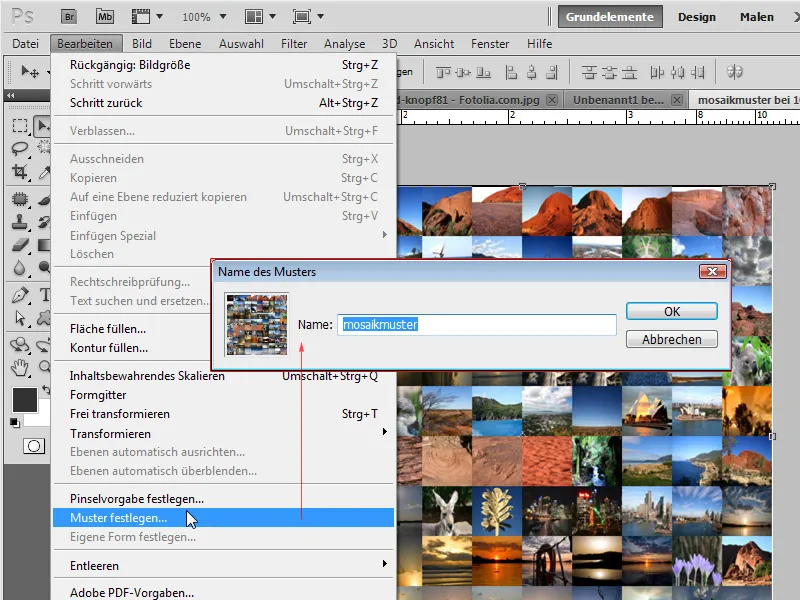Select the Grundelemente workspace button

point(610,17)
